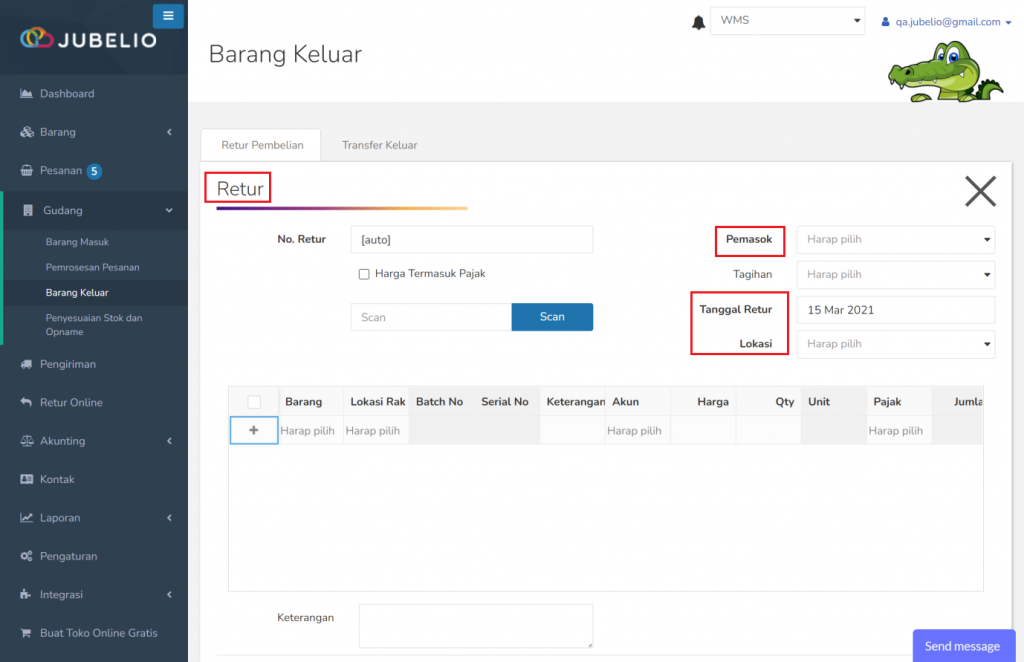Click the Pengaturan gears icon
Image resolution: width=1024 pixels, height=662 pixels.
(26, 556)
